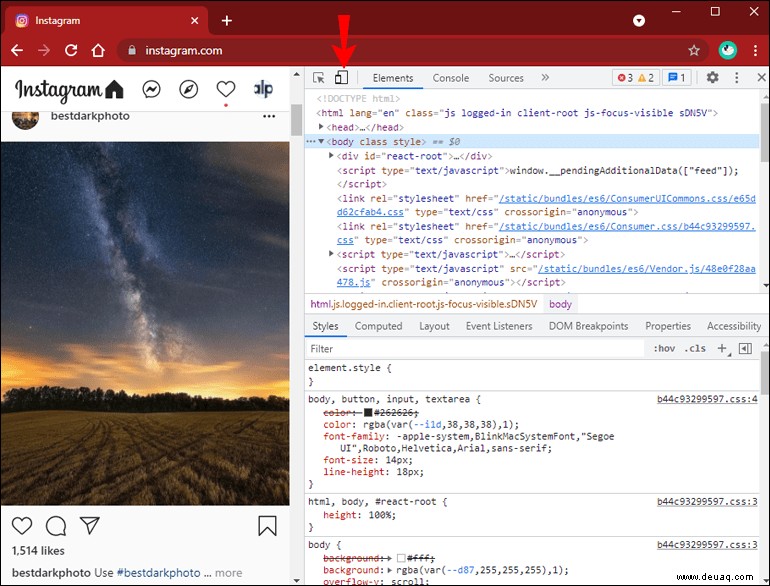
Task: Reload the page with refresh icon
Action: 71,50
